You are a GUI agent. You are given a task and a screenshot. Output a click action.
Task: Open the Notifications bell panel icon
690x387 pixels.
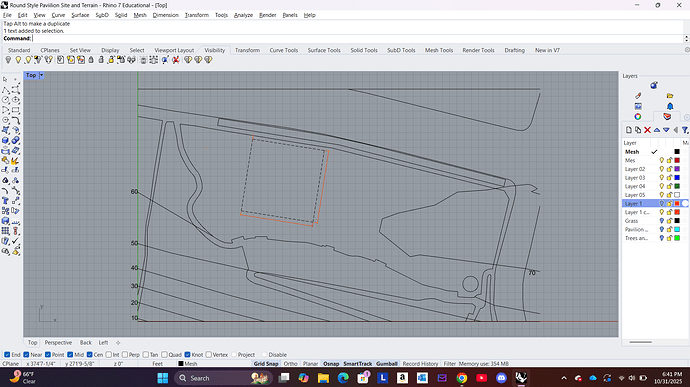[670, 106]
